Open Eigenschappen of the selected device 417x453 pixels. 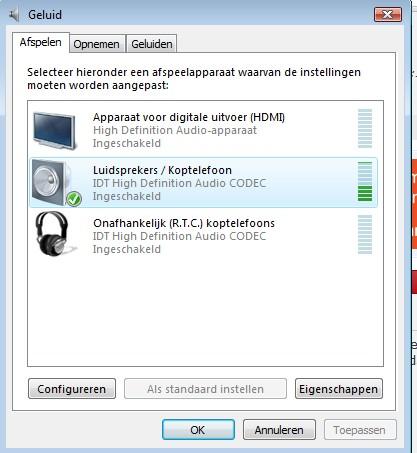(x=339, y=389)
